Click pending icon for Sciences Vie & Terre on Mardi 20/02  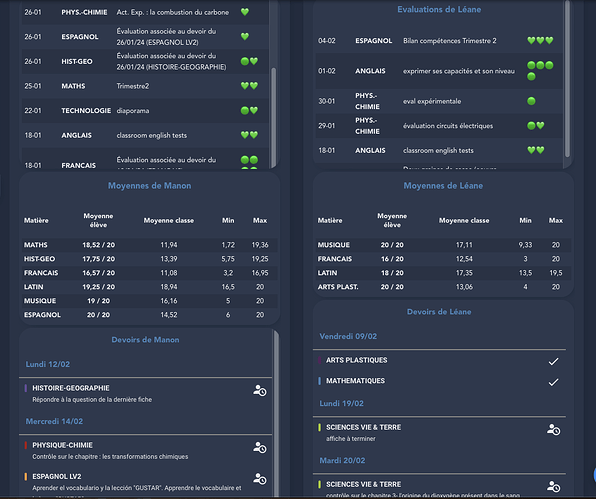[553, 486]
